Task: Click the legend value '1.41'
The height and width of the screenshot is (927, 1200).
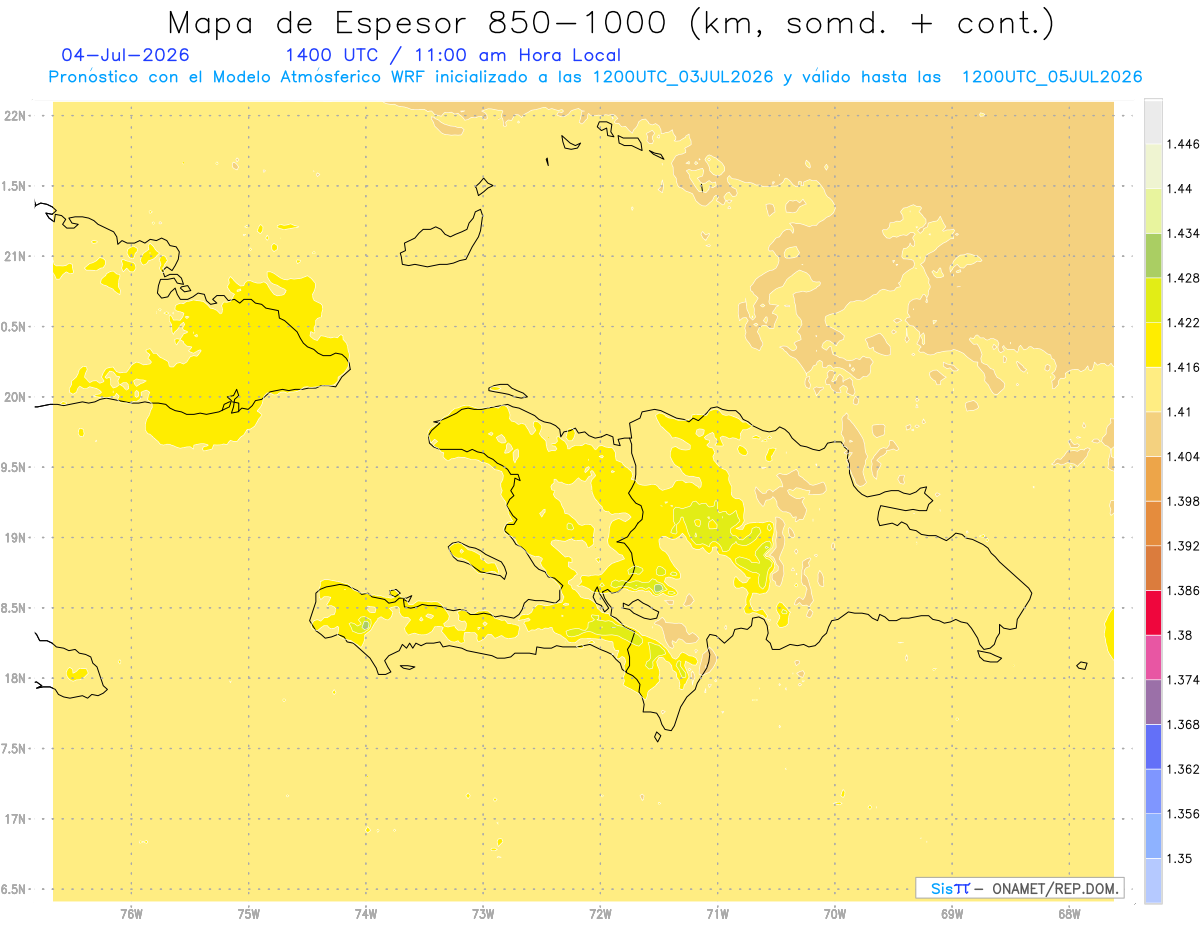Action: [1180, 411]
